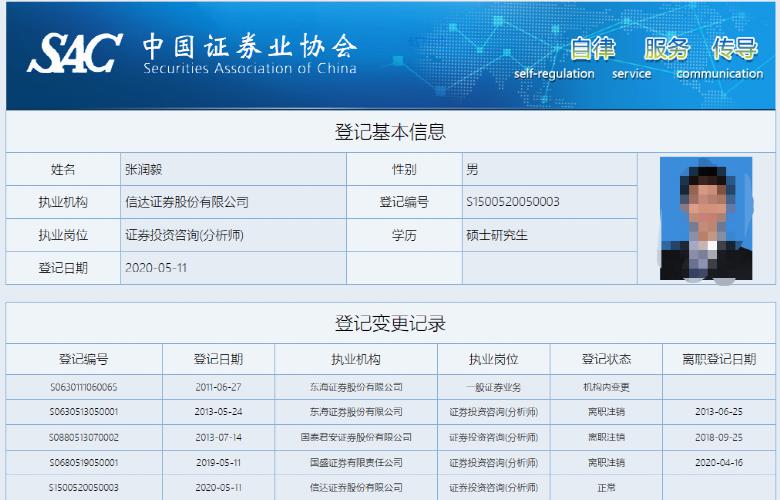Image resolution: width=780 pixels, height=500 pixels.
Task: Click the SAC logo in the header
Action: [x=75, y=53]
